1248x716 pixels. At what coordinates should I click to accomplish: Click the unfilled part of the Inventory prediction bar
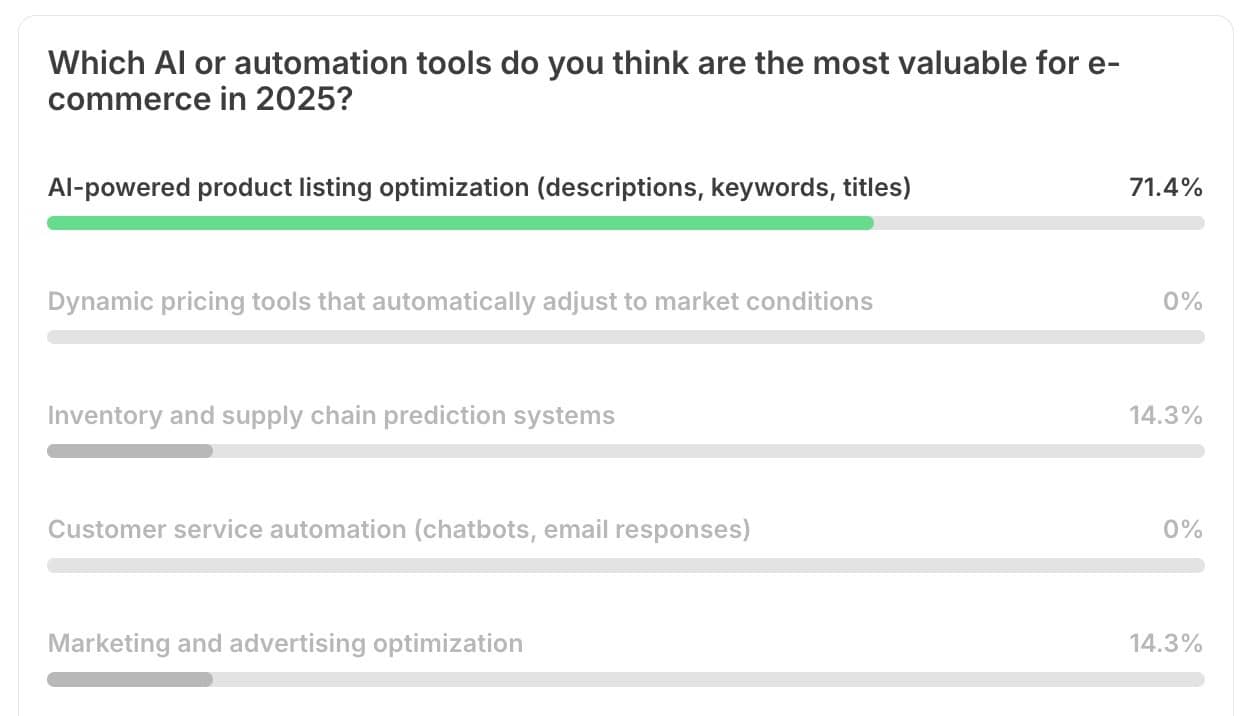coord(709,451)
